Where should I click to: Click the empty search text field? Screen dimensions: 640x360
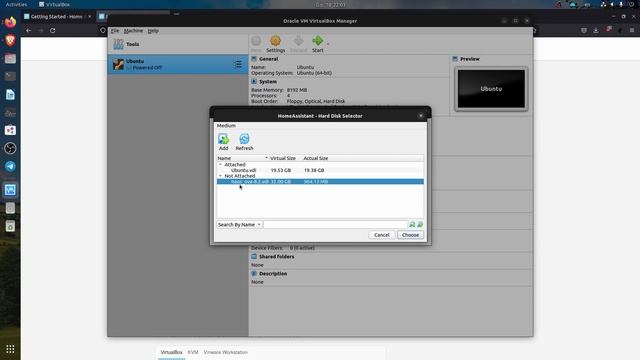click(x=336, y=224)
